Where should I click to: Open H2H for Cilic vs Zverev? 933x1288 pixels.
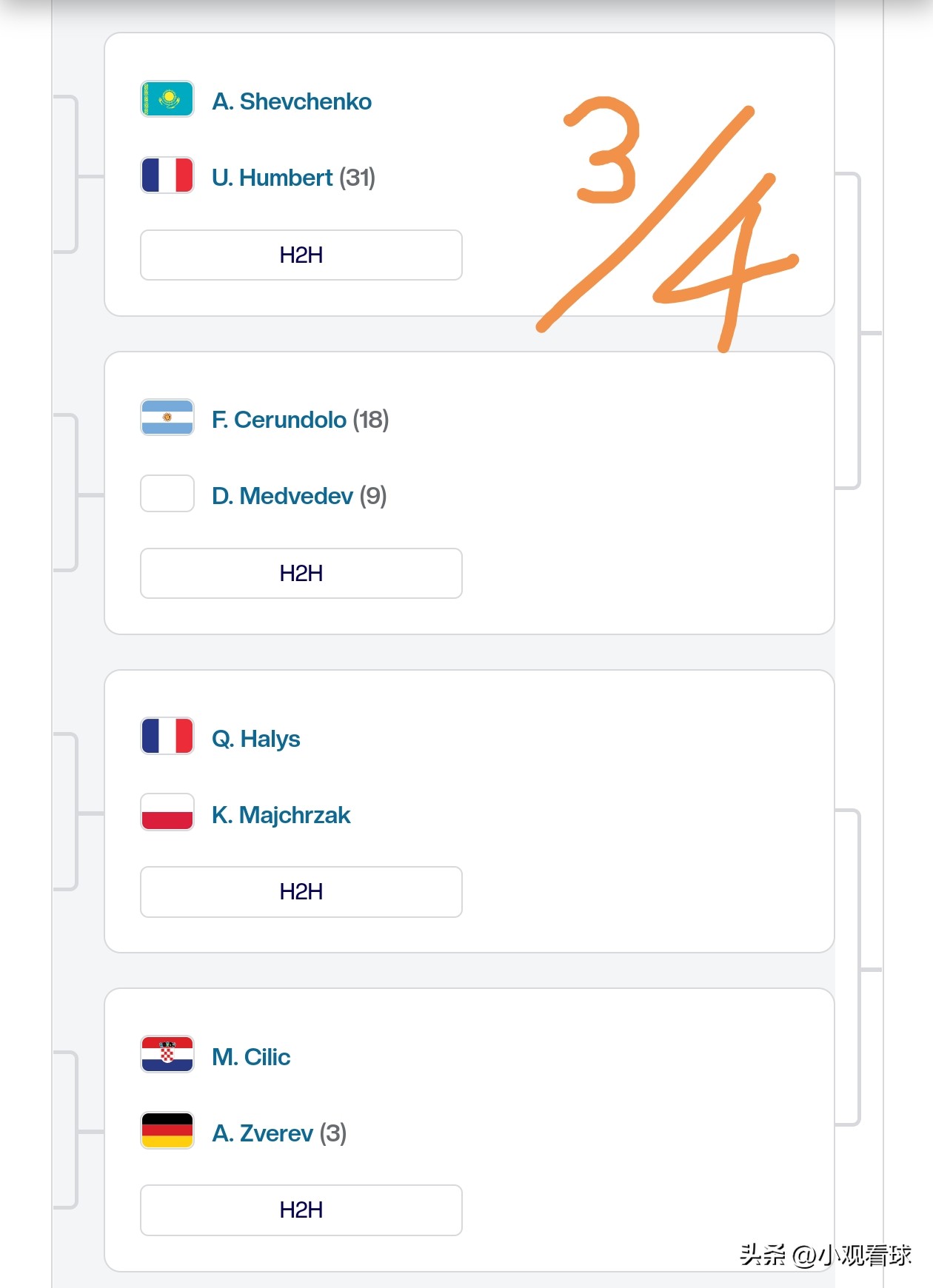pyautogui.click(x=301, y=1210)
